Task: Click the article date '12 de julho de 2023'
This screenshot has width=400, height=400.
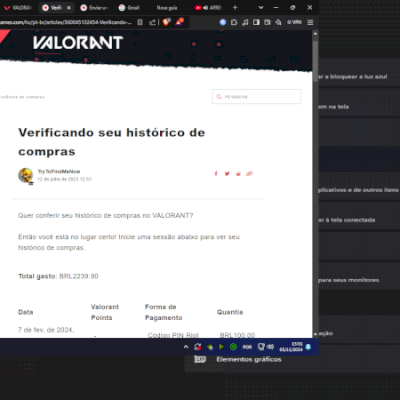Action: pyautogui.click(x=64, y=179)
